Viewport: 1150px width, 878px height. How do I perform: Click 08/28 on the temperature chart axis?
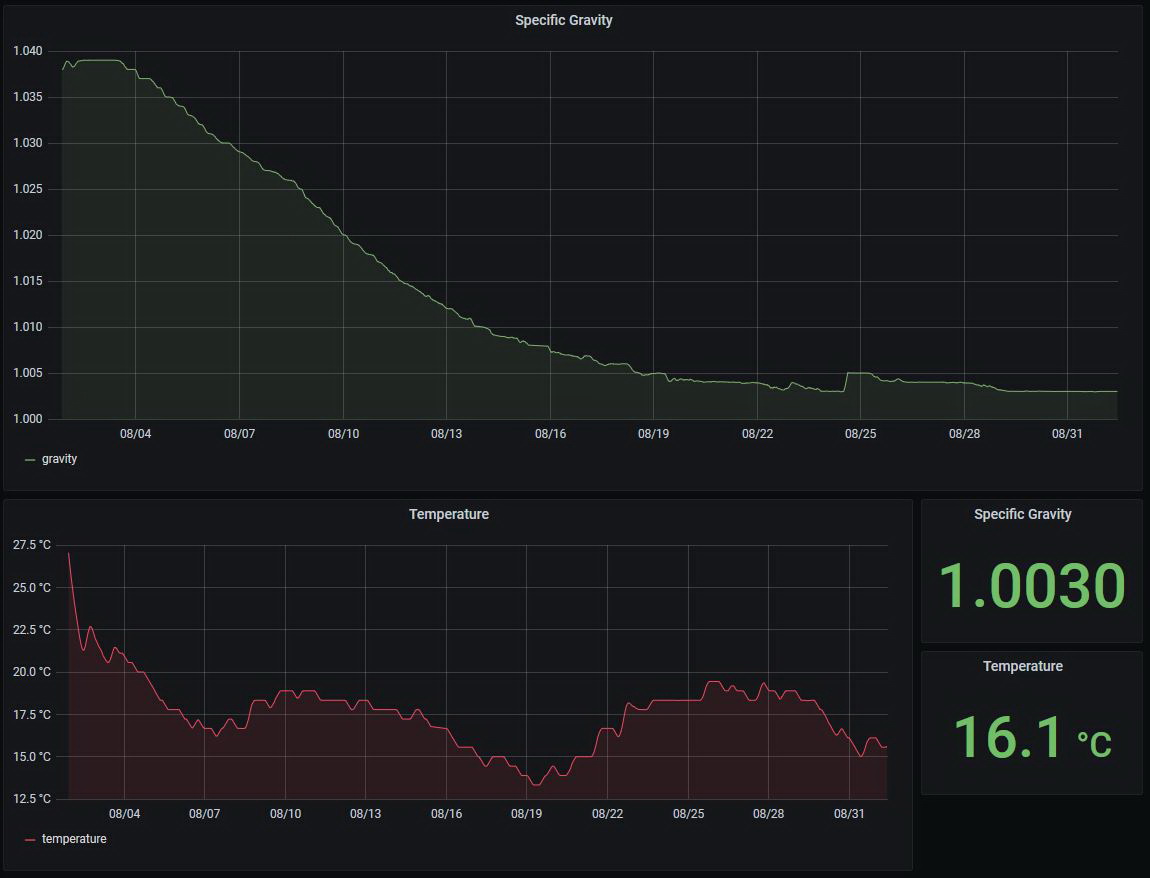pyautogui.click(x=769, y=813)
